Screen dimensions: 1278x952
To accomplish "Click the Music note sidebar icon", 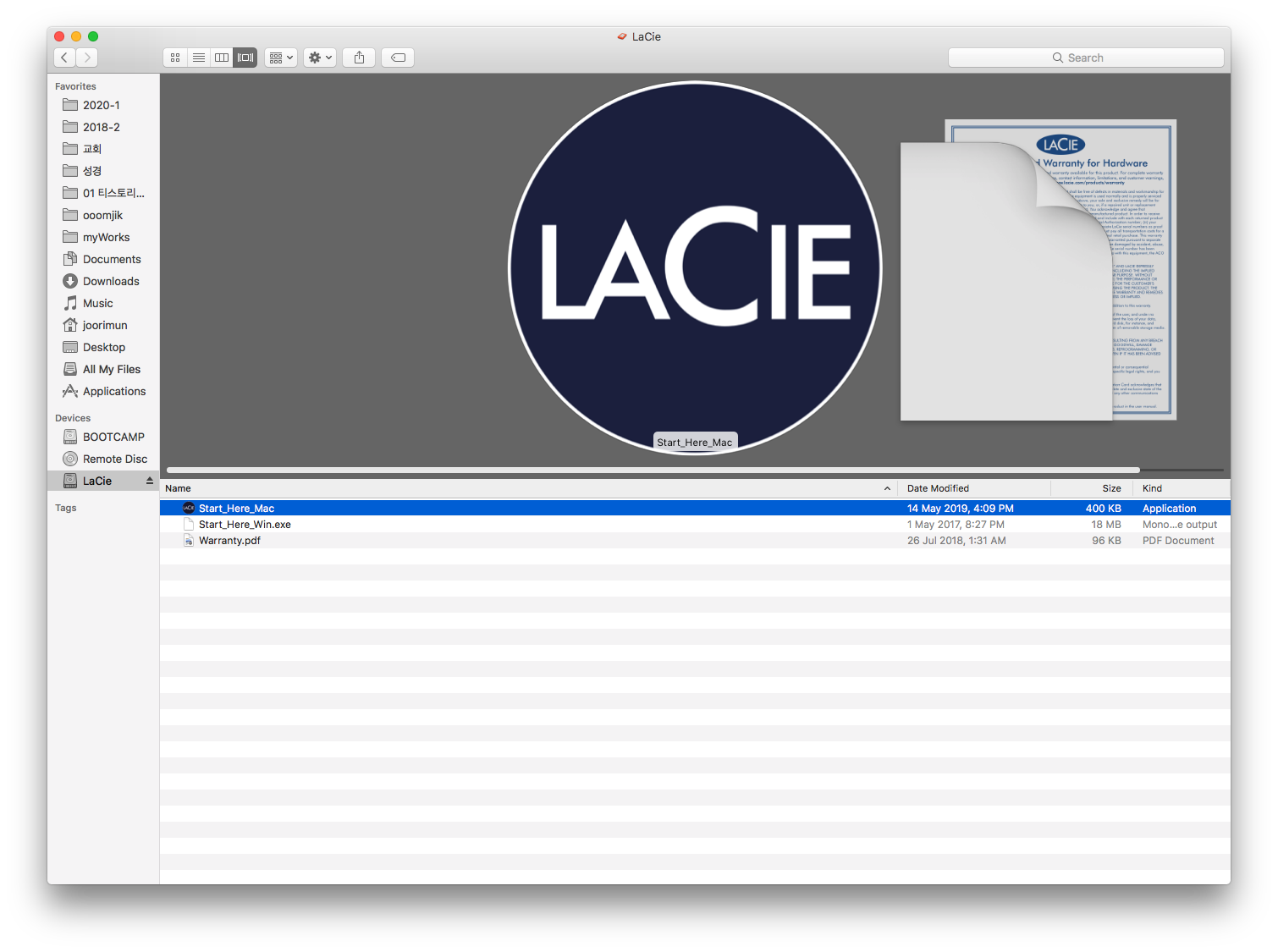I will [x=70, y=303].
